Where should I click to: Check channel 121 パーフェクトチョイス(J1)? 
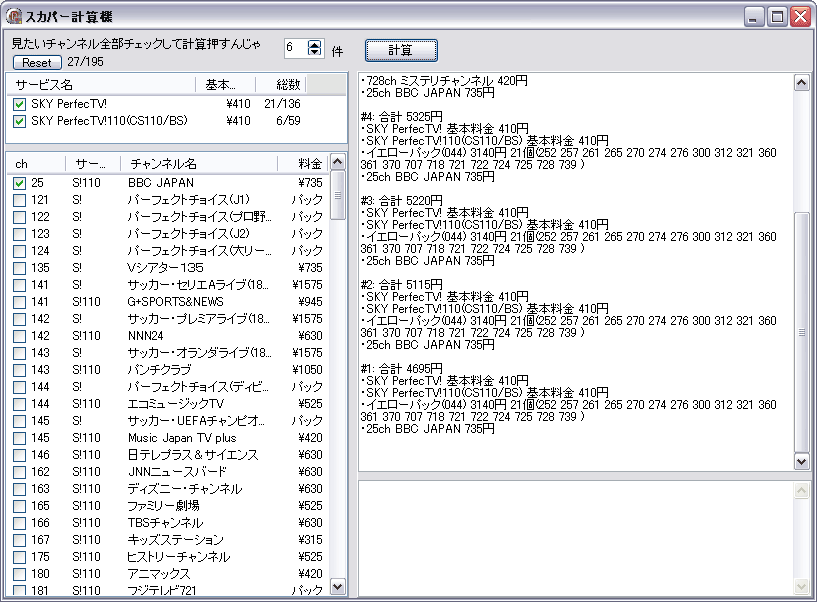pyautogui.click(x=19, y=200)
